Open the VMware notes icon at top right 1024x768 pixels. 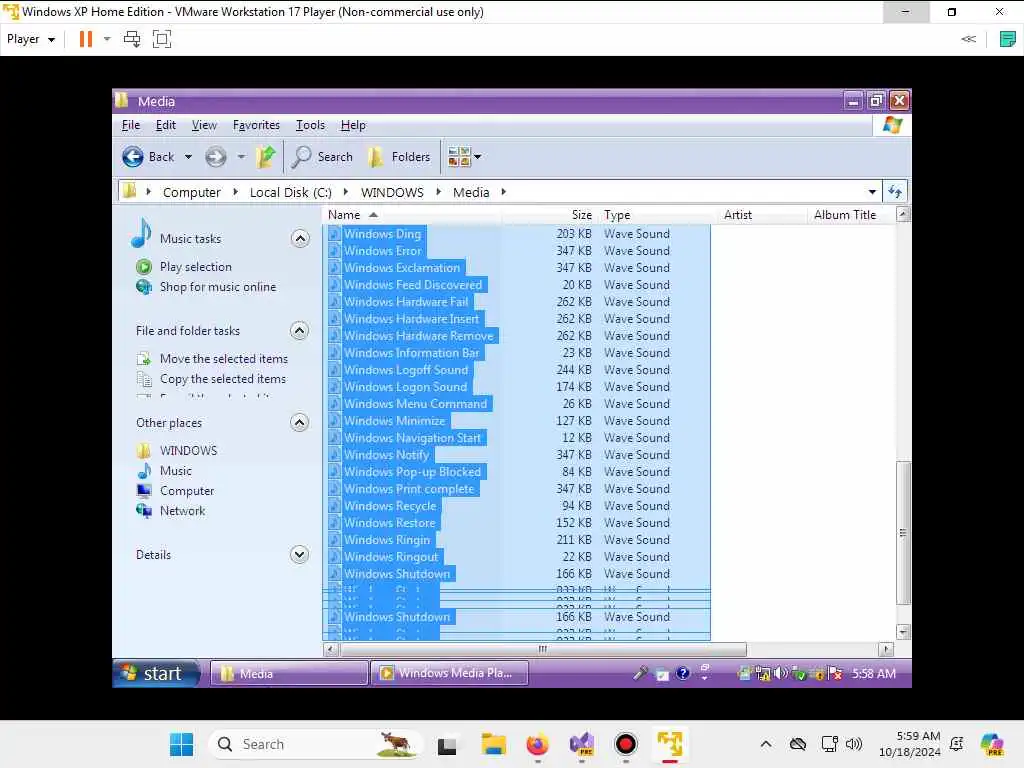pos(1008,39)
